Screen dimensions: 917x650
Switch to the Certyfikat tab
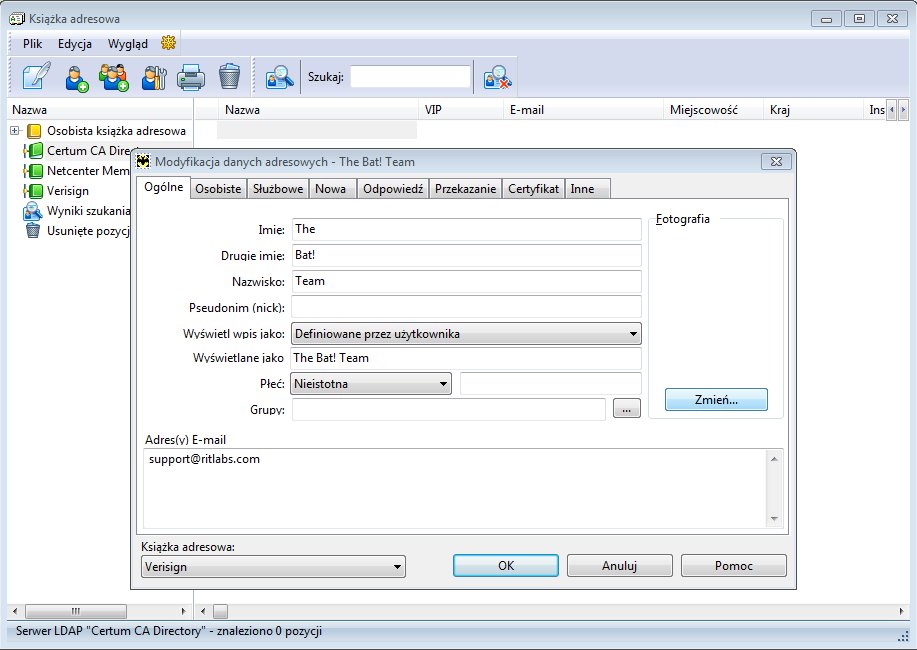coord(533,189)
